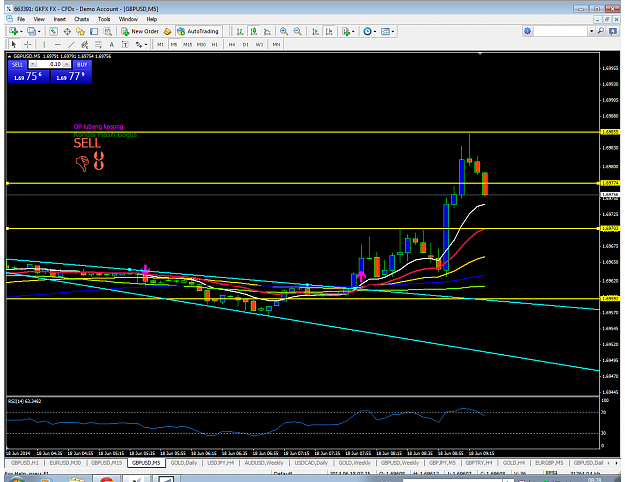The image size is (625, 482).
Task: Select the text label tool
Action: pos(125,44)
